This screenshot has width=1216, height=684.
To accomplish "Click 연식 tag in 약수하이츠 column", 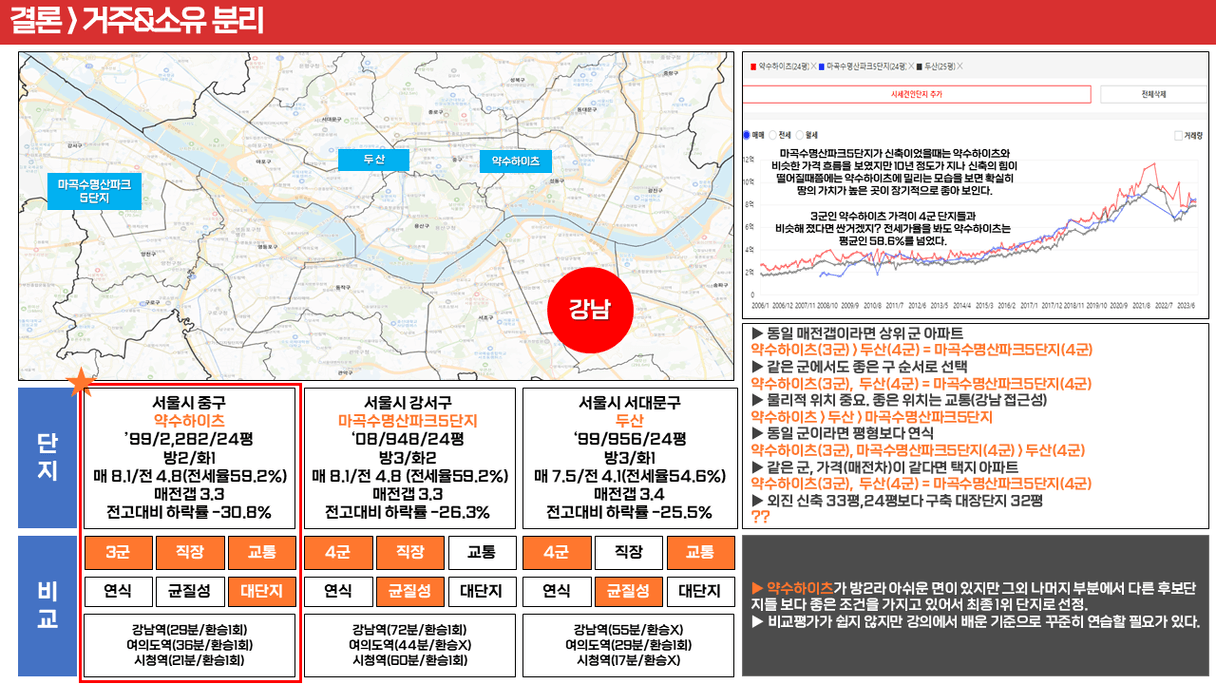I will click(117, 592).
